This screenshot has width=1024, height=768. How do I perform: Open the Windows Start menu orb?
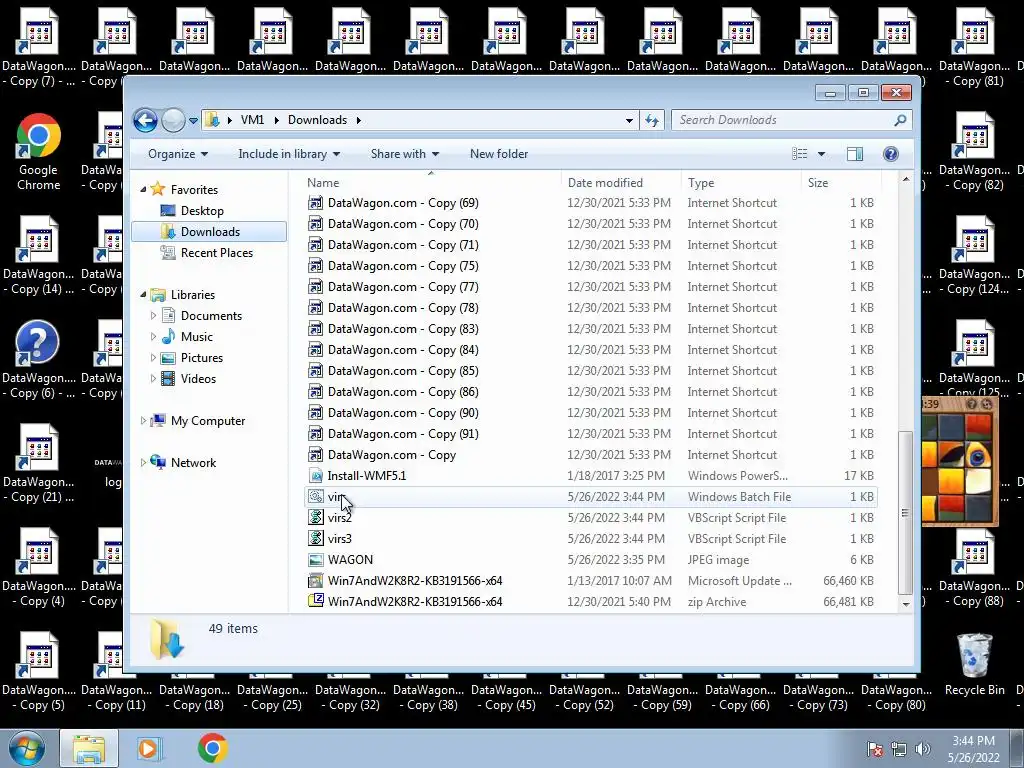[x=27, y=748]
